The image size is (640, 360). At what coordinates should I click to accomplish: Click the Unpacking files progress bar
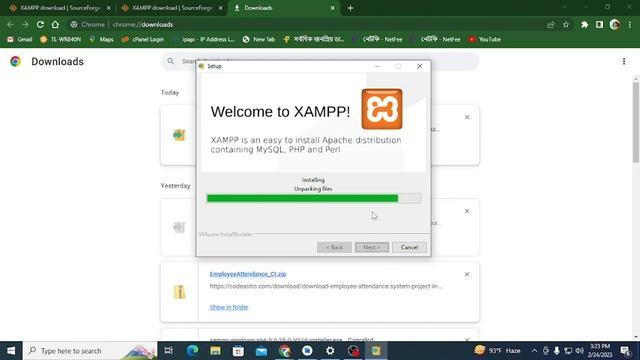[x=313, y=198]
